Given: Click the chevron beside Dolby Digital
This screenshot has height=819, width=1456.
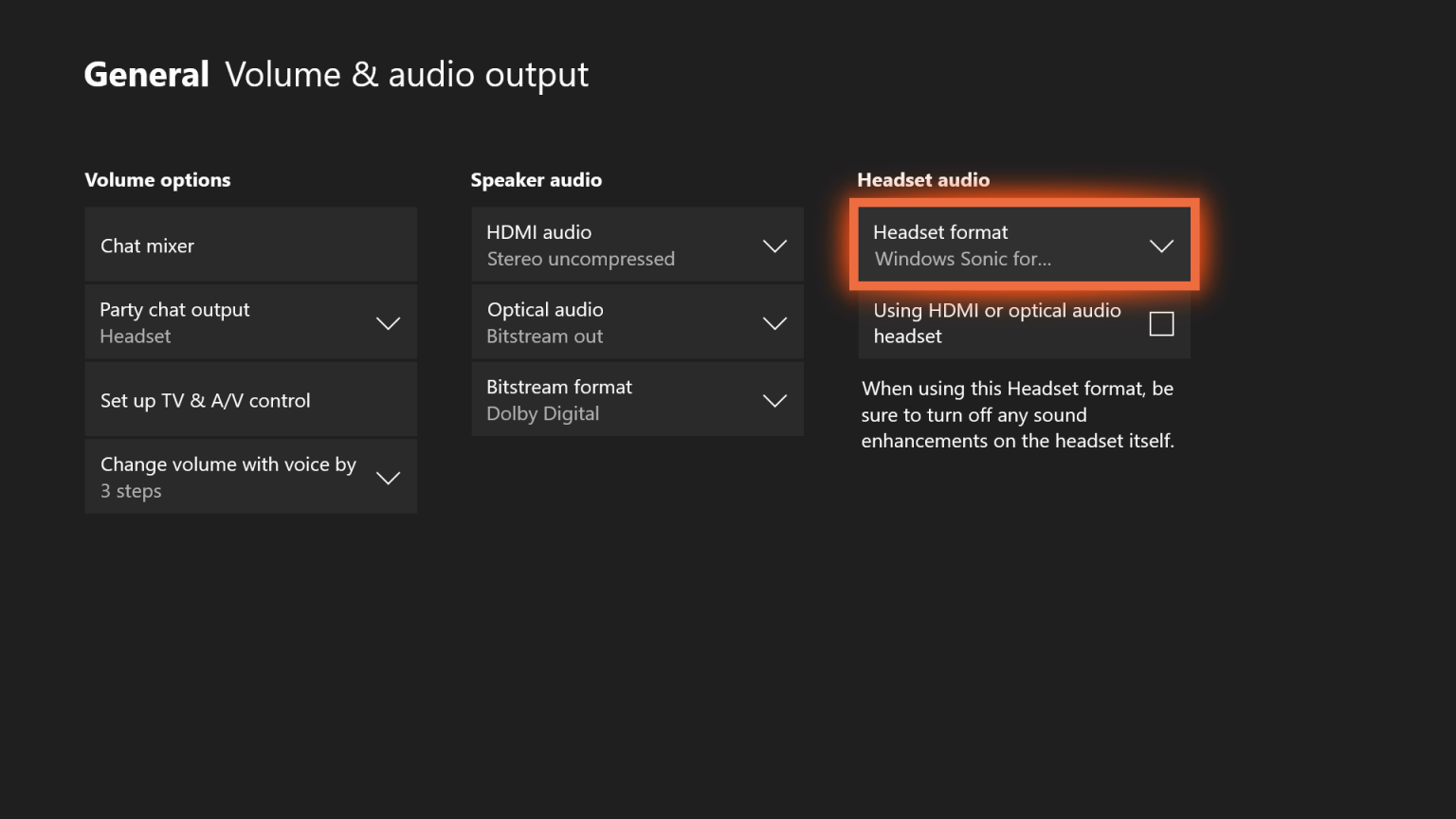Looking at the screenshot, I should click(x=774, y=400).
